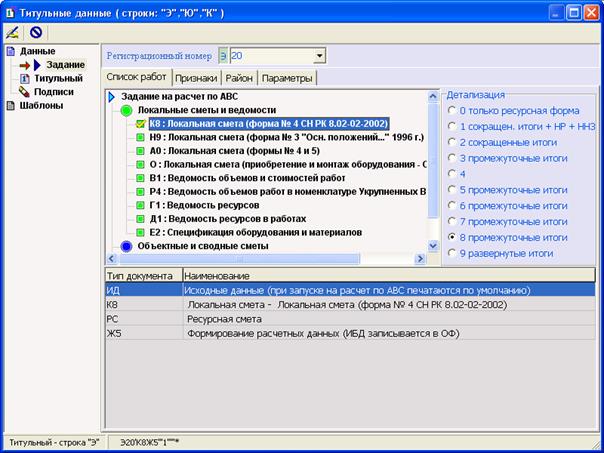The height and width of the screenshot is (453, 604).
Task: Select Подписи in the sidebar tree
Action: (54, 92)
